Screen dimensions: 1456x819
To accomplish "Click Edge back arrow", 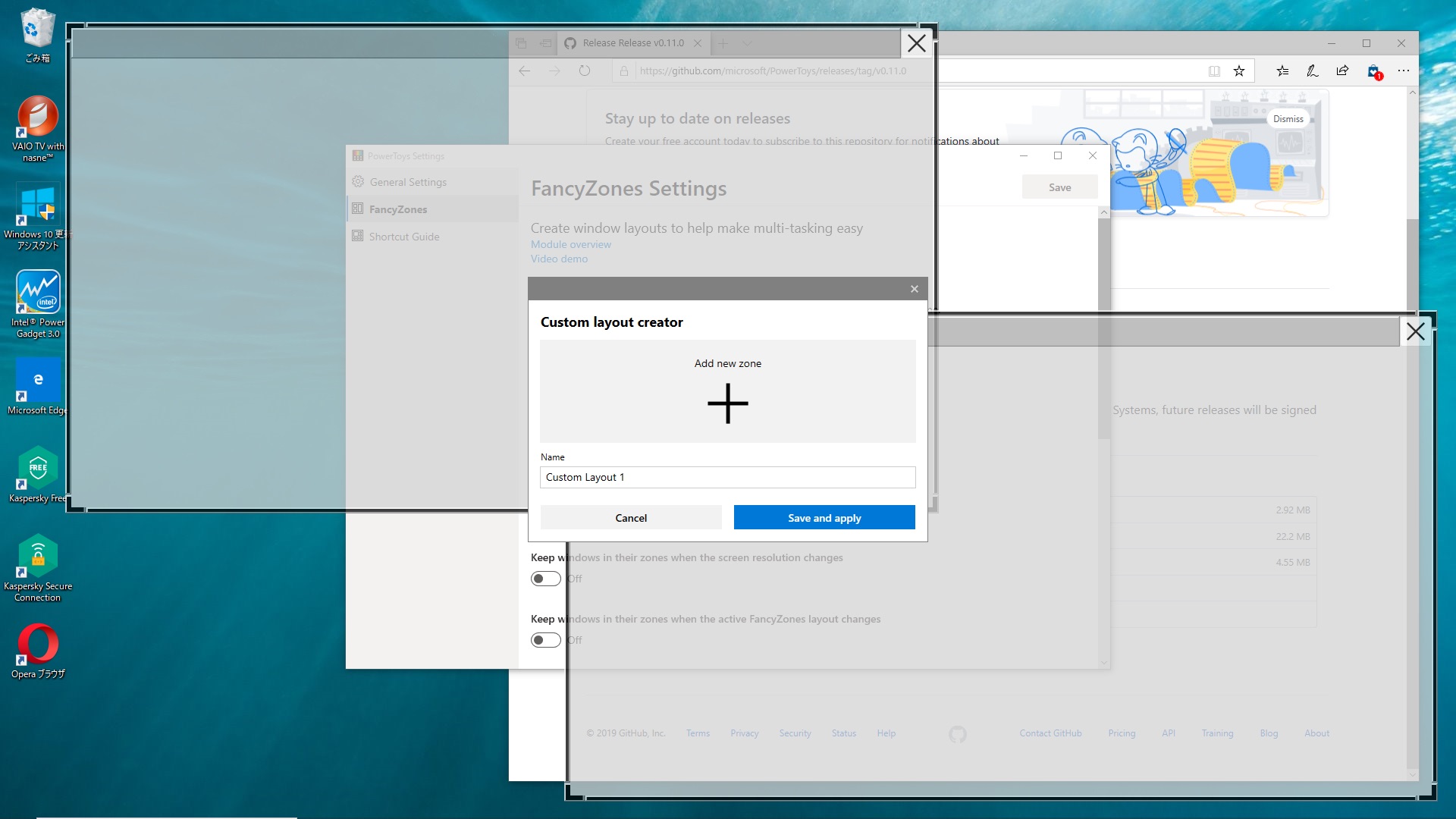I will pos(524,71).
